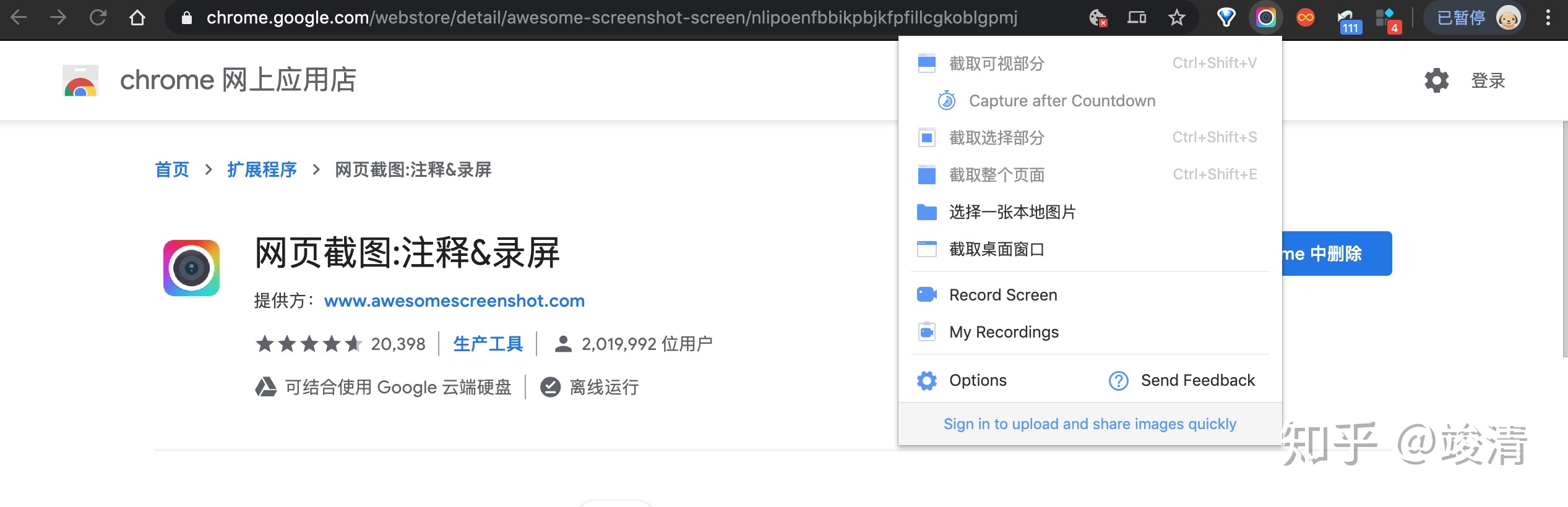Start Record Screen from popup
1568x507 pixels.
1090,294
